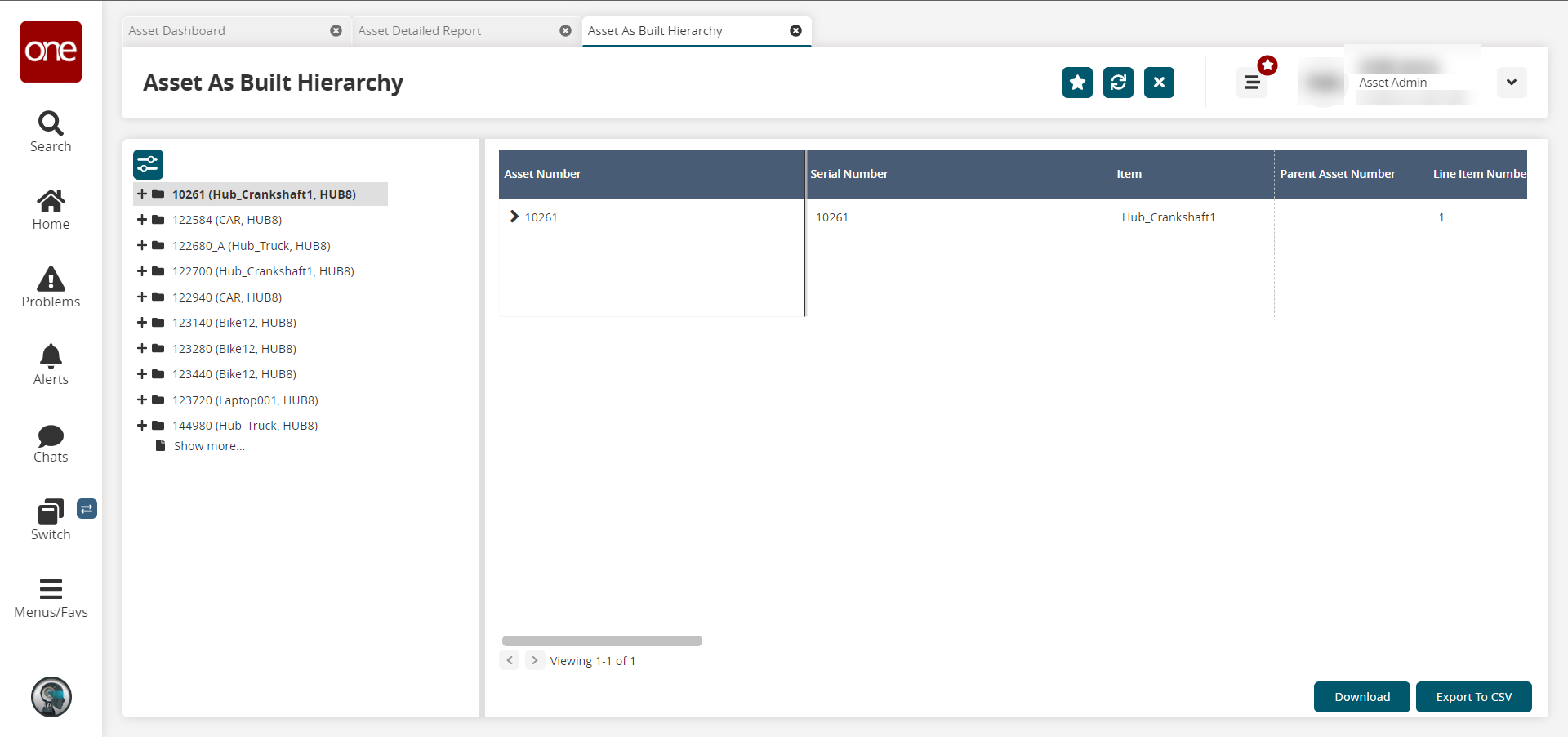
Task: Click the folder icon for 122584 (CAR, HUB8)
Action: 158,220
